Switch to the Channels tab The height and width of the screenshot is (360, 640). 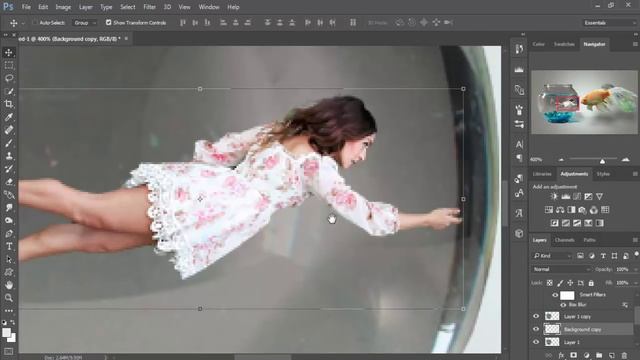click(x=564, y=240)
